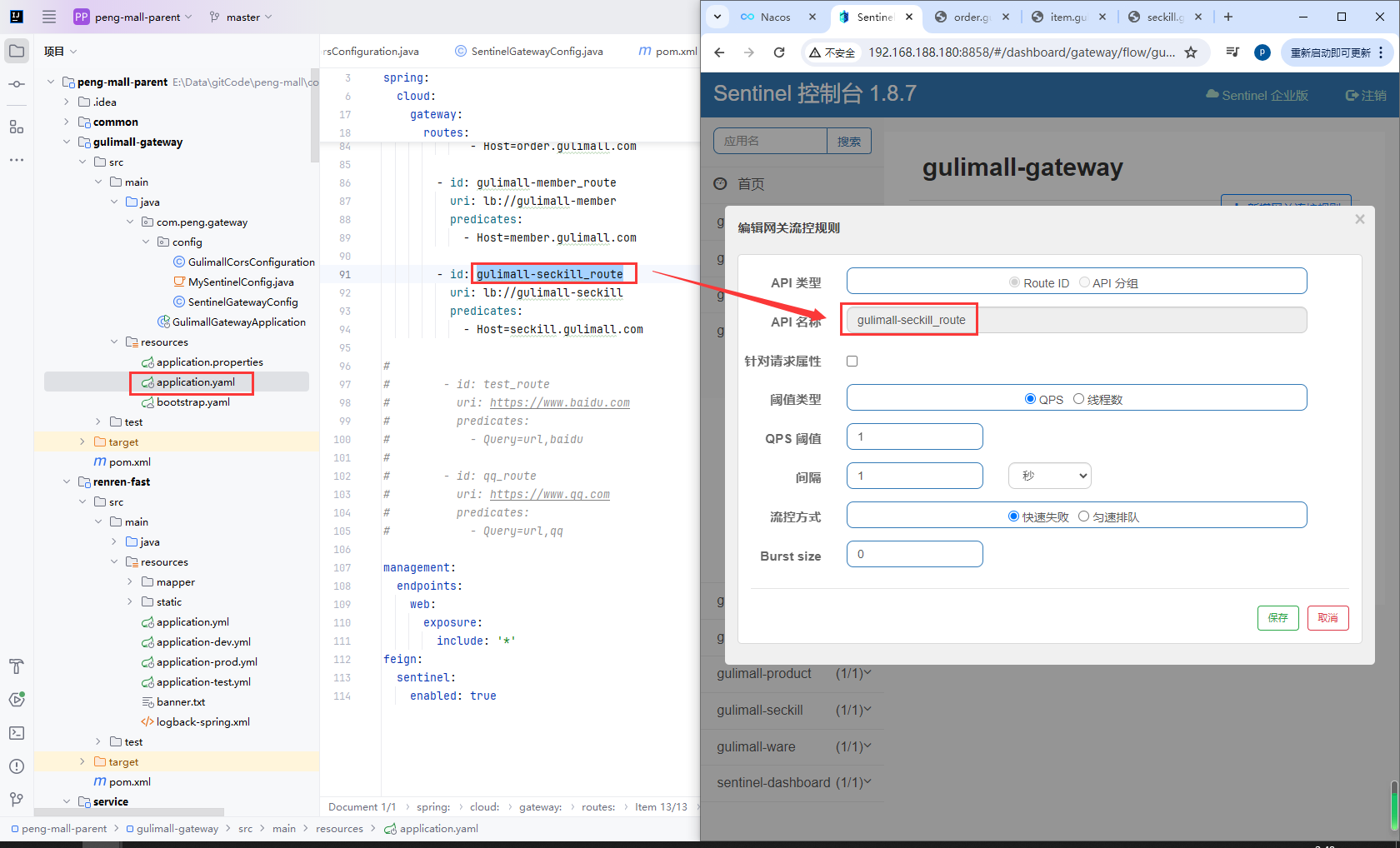Open the IntelliJ main menu hamburger icon

49,17
